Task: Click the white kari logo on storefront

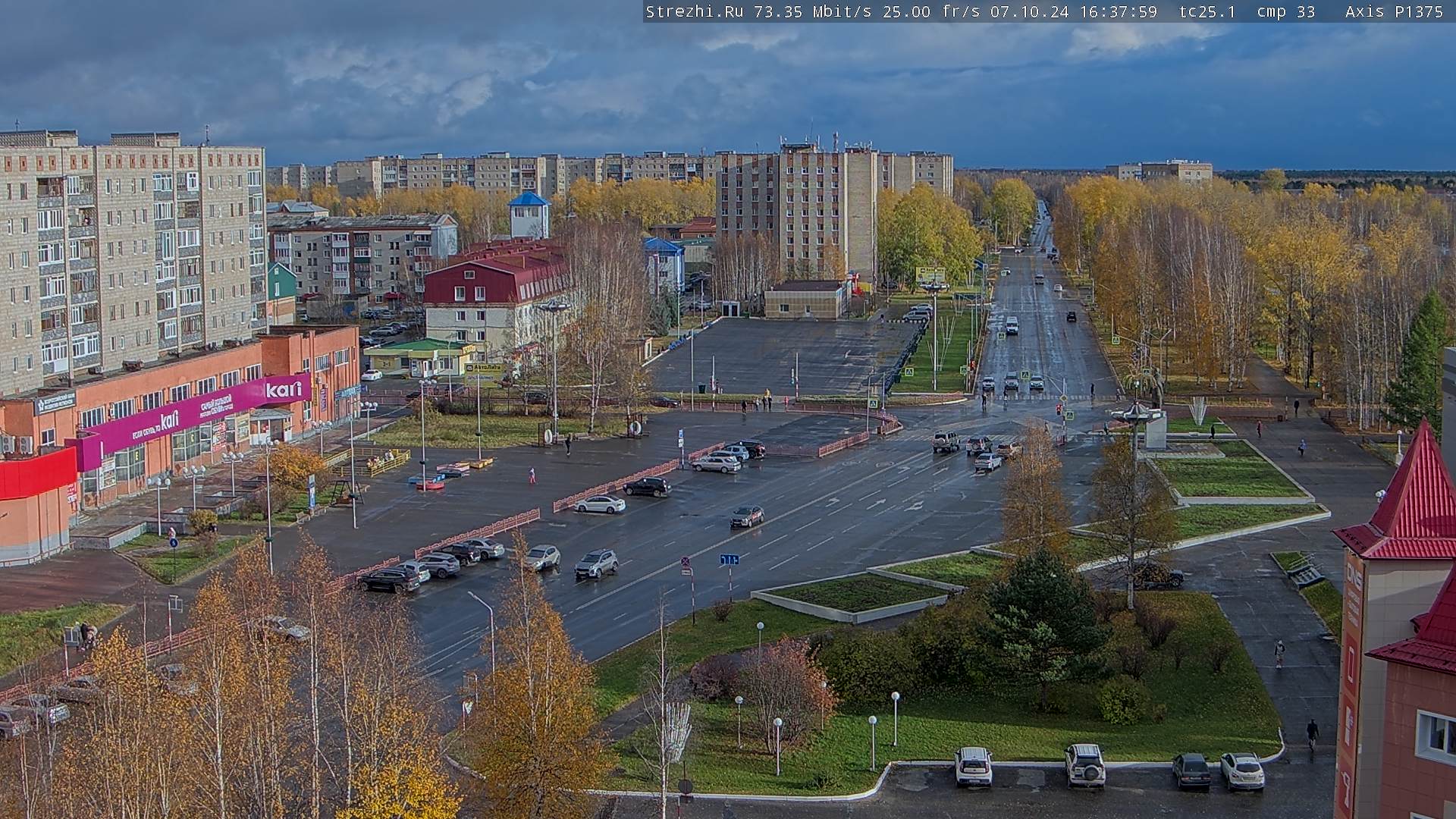Action: pyautogui.click(x=283, y=389)
